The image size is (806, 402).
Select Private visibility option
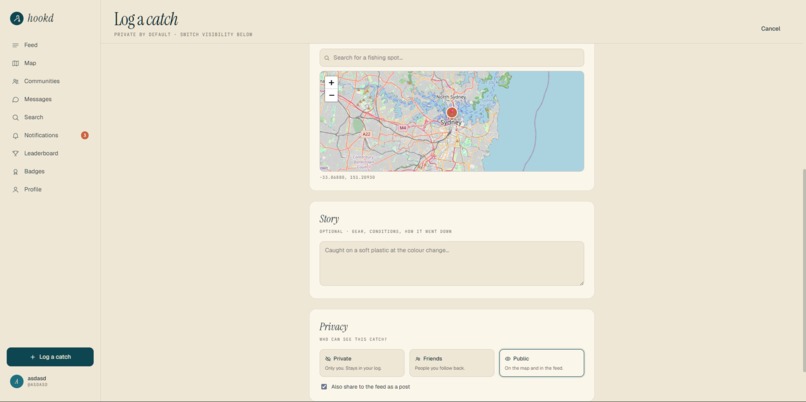point(362,363)
